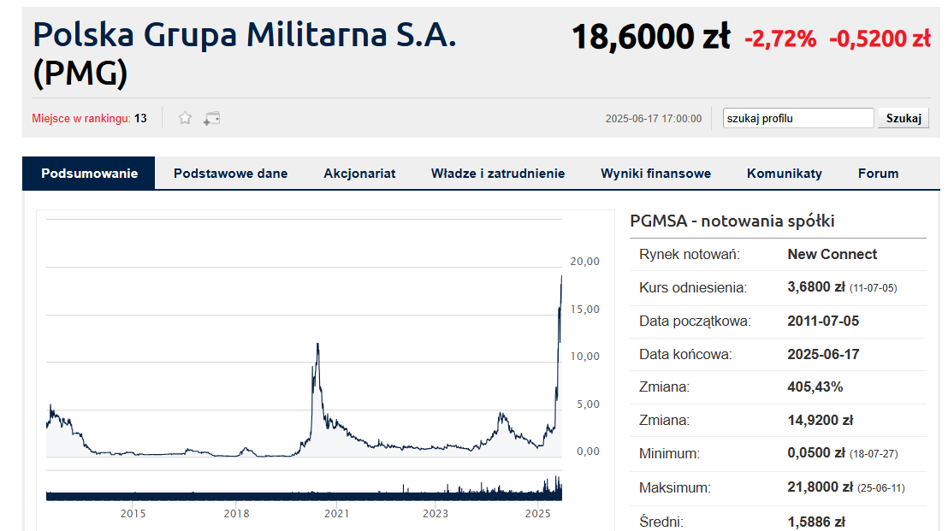Switch to the Komunikaty tab
The image size is (948, 531).
(x=784, y=174)
